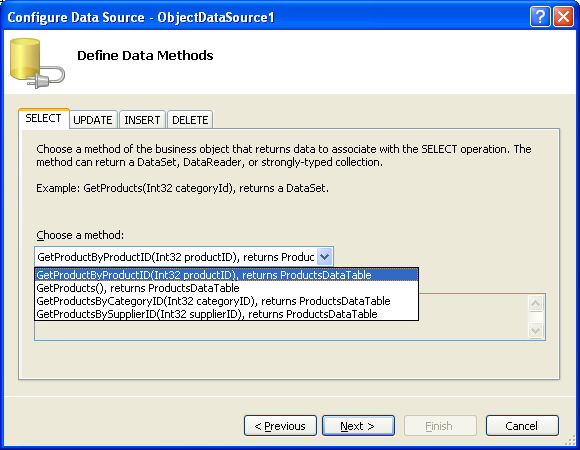Image resolution: width=580 pixels, height=450 pixels.
Task: Select the SELECT tab
Action: coord(43,118)
